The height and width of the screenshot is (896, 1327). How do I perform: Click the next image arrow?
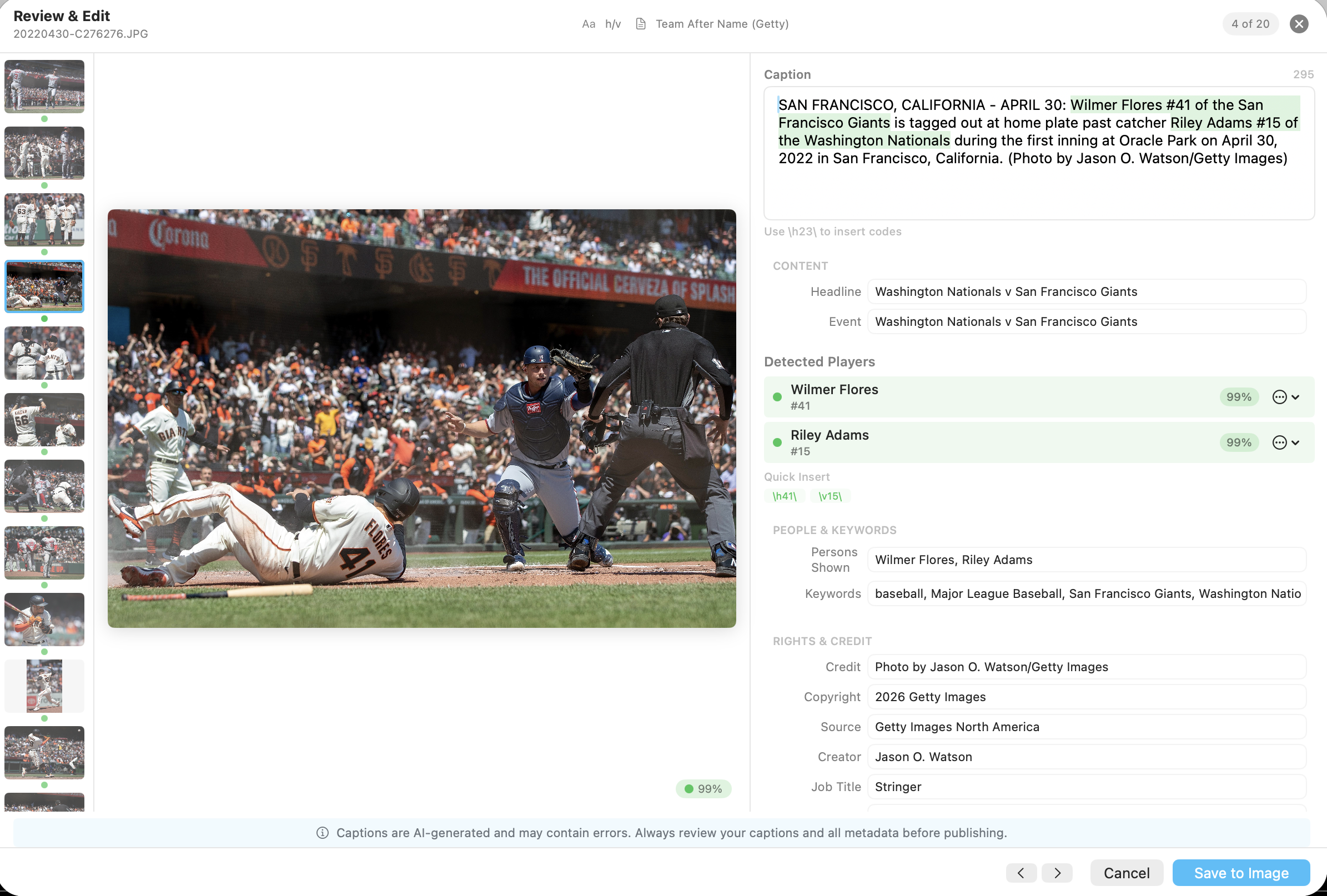[1057, 873]
